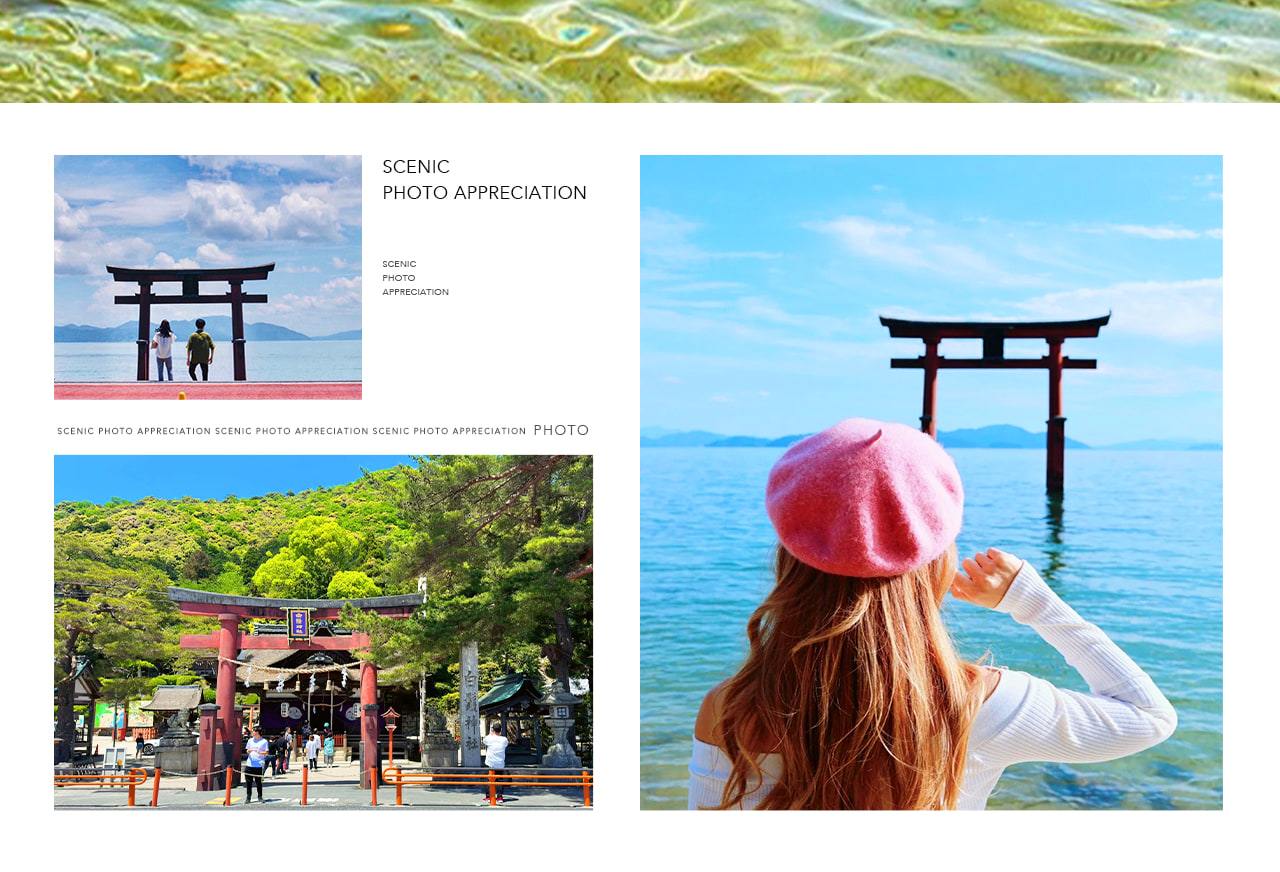This screenshot has height=872, width=1280.
Task: Open the small torii gate thumbnail photo
Action: click(x=207, y=277)
